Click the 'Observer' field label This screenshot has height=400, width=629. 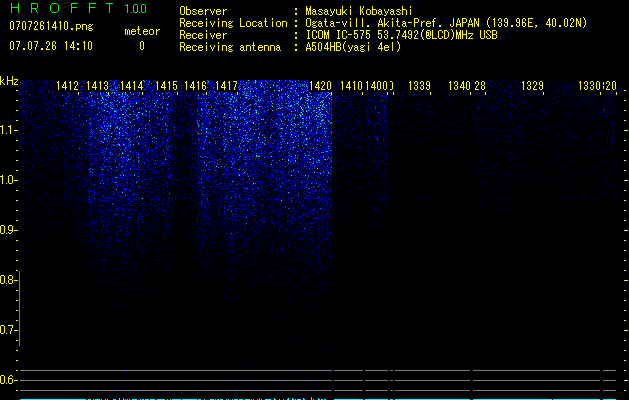[203, 11]
